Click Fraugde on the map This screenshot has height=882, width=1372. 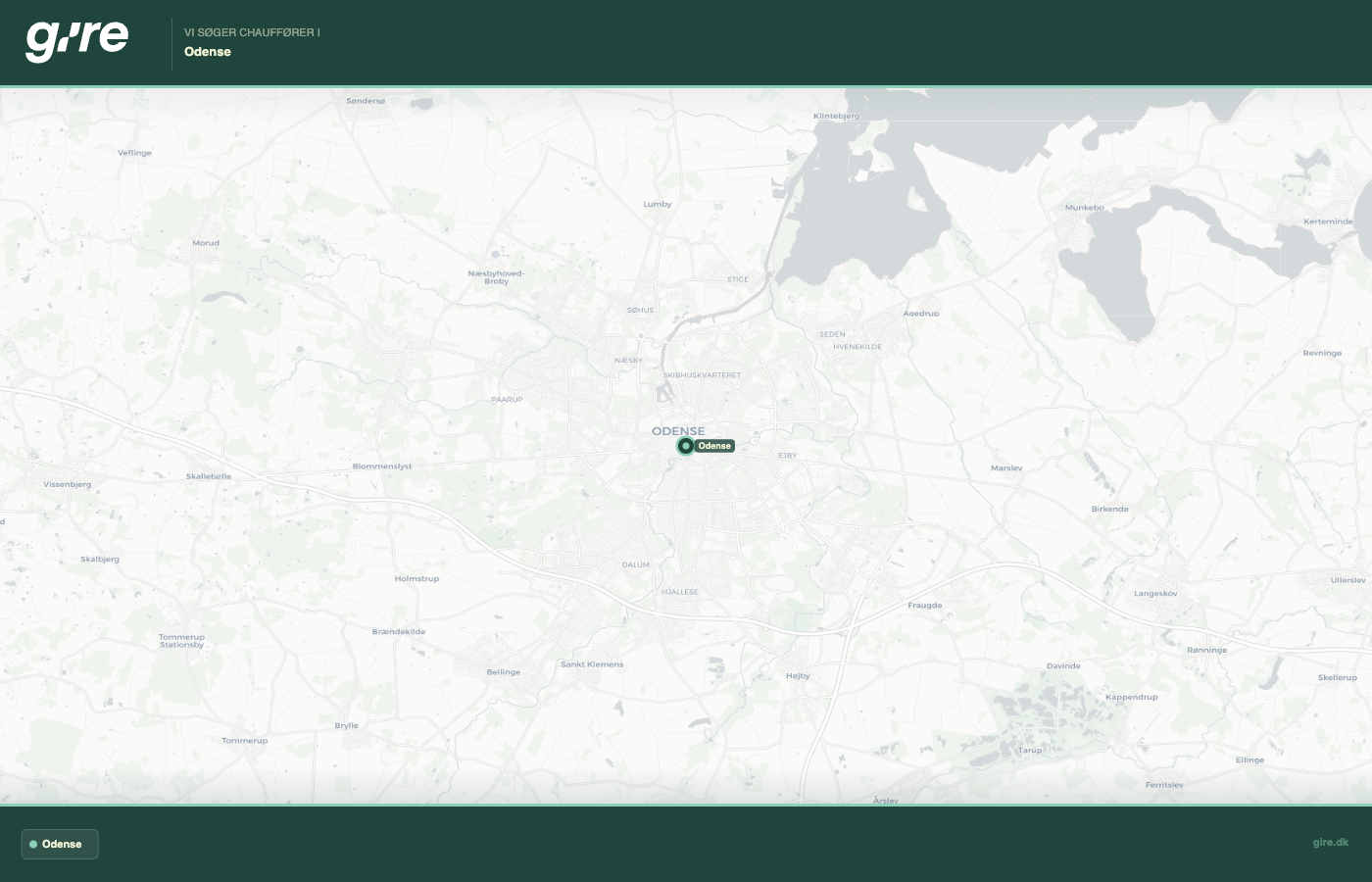coord(924,606)
